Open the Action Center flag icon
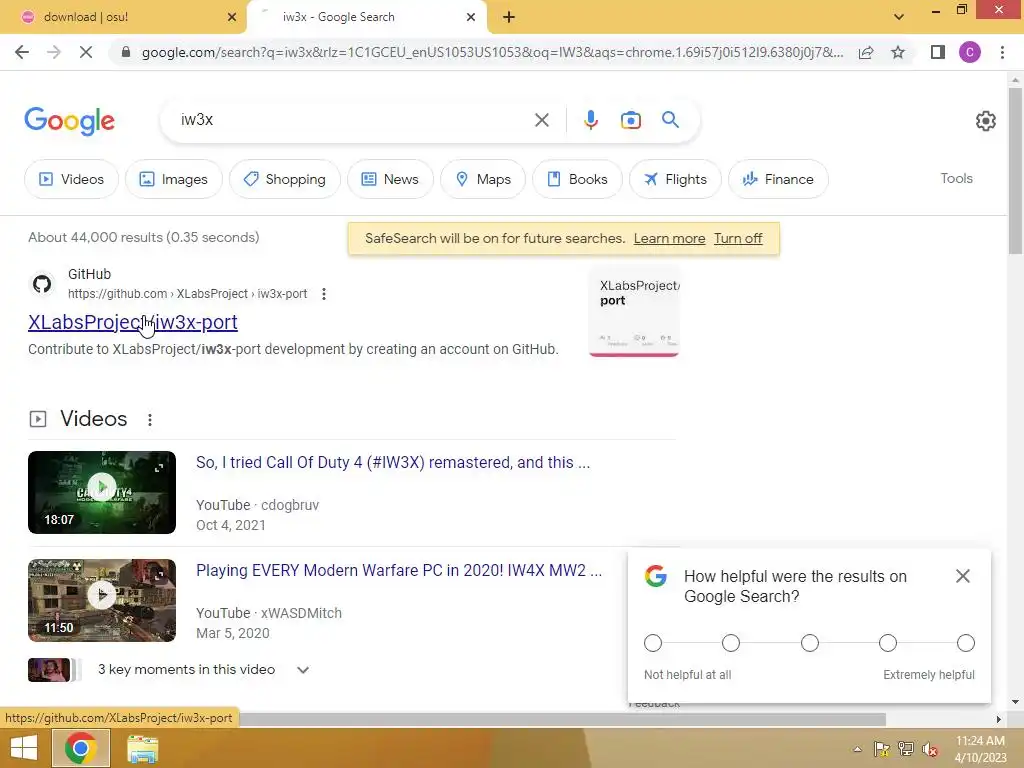The width and height of the screenshot is (1024, 768). click(881, 749)
